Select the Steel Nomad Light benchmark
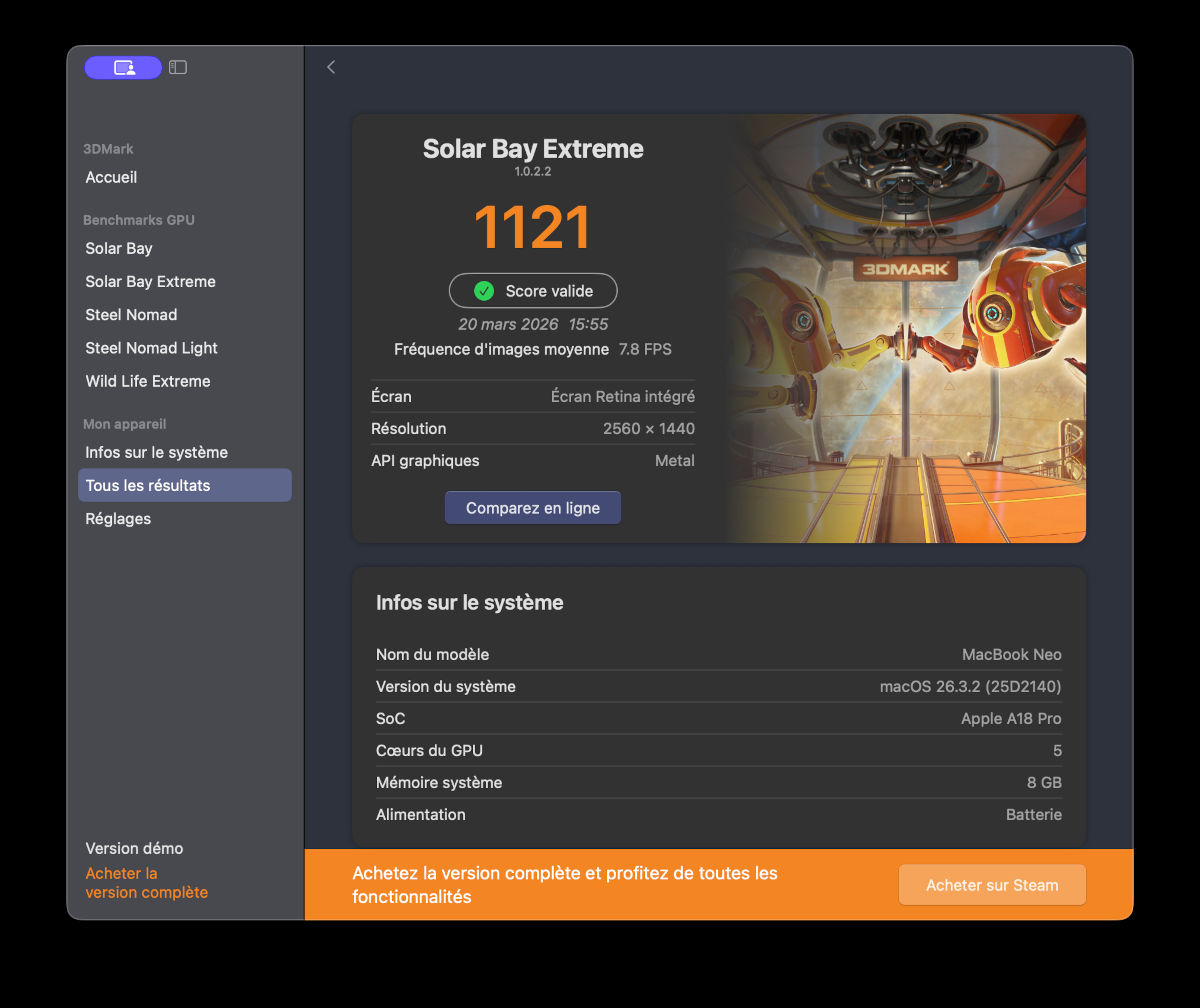Image resolution: width=1200 pixels, height=1008 pixels. 151,348
